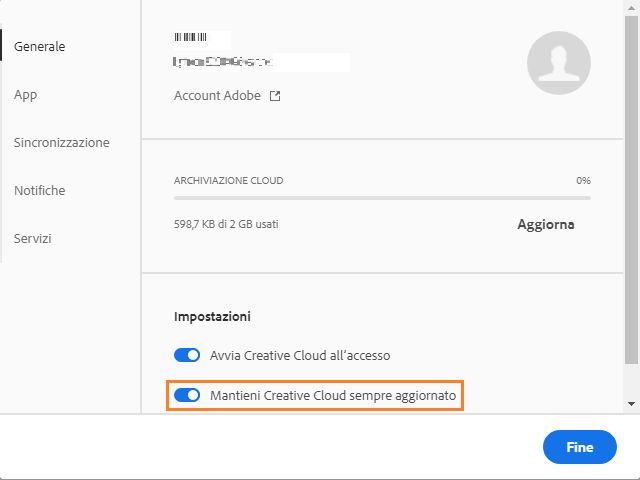640x480 pixels.
Task: Go to the Servizi tab
Action: coord(33,238)
